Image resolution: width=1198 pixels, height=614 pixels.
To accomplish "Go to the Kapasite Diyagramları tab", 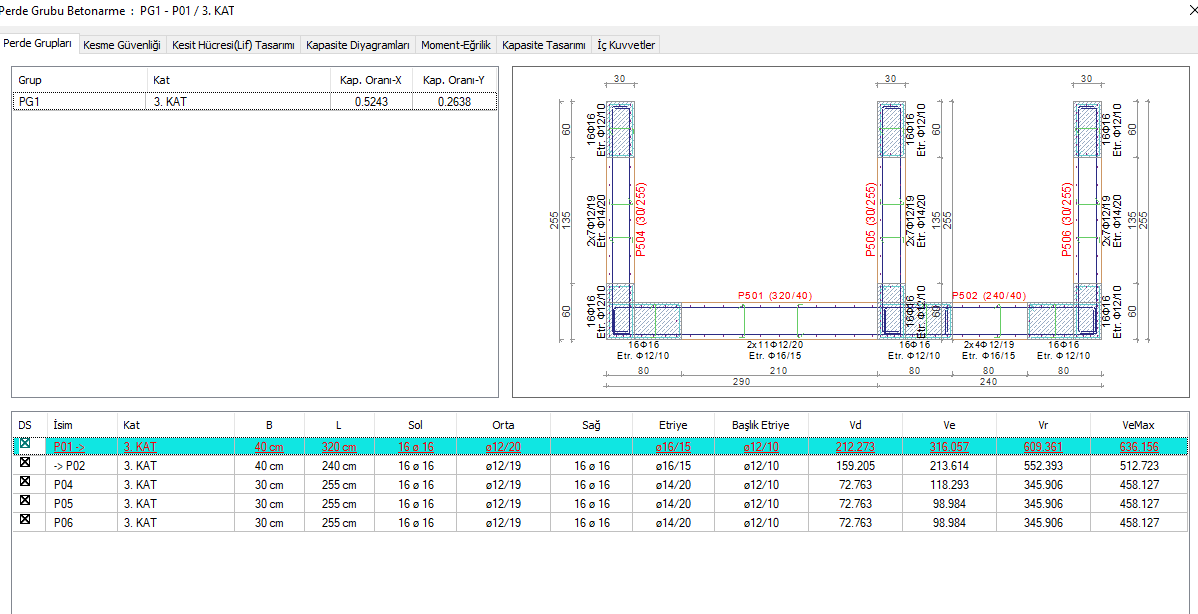I will click(358, 45).
